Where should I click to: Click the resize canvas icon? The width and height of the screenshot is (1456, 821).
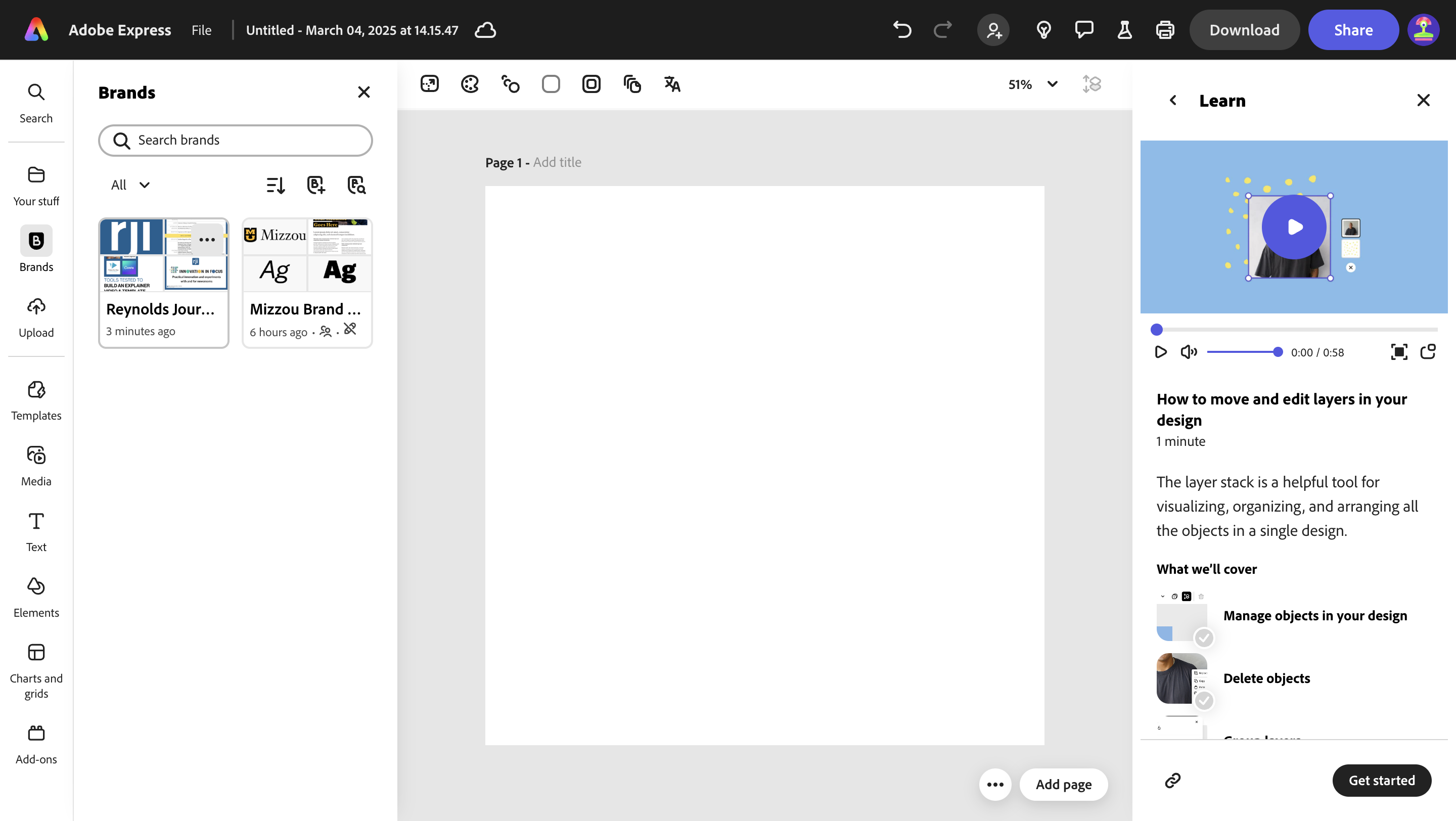(x=429, y=84)
